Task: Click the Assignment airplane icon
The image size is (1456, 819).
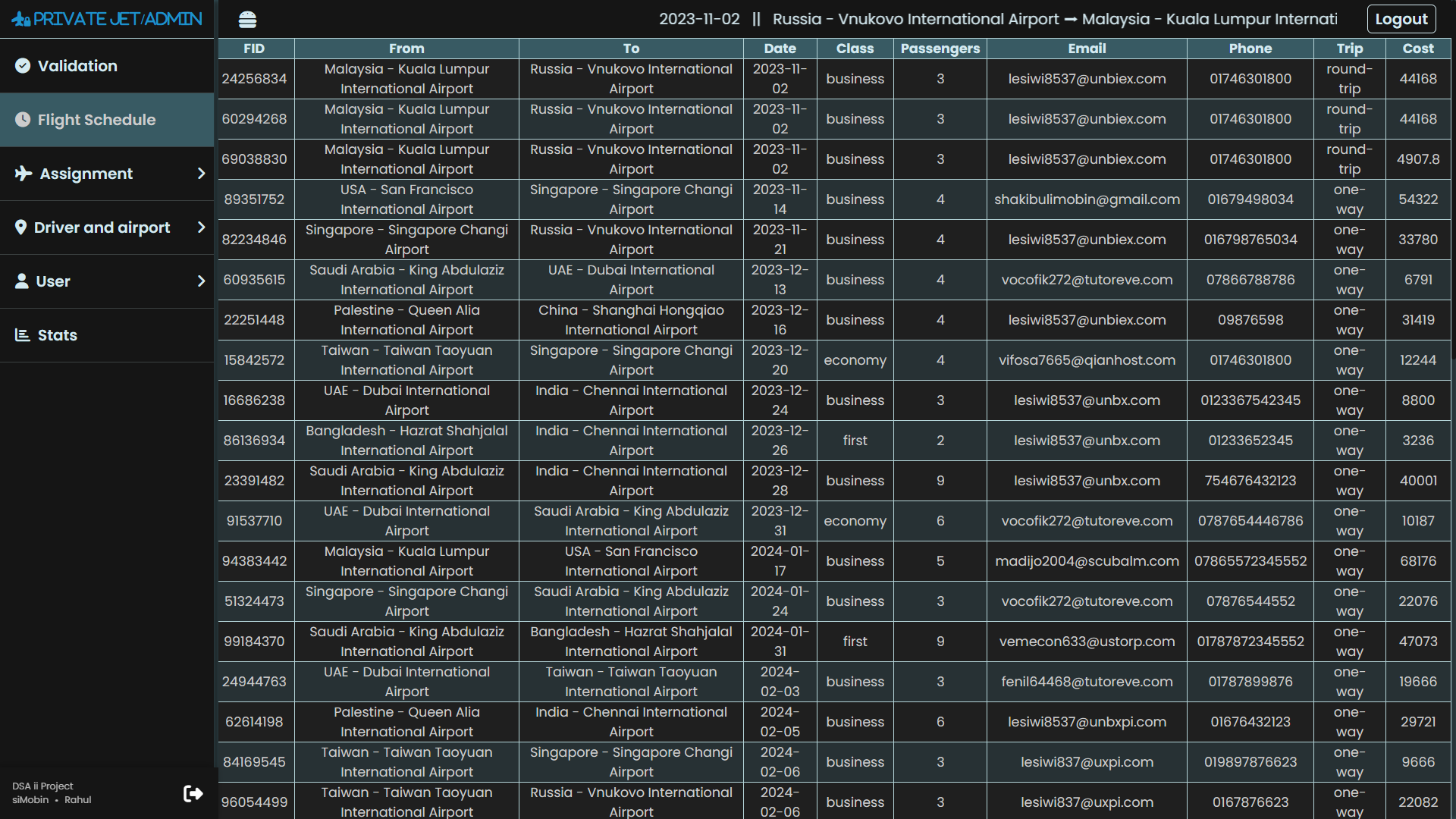Action: tap(24, 174)
